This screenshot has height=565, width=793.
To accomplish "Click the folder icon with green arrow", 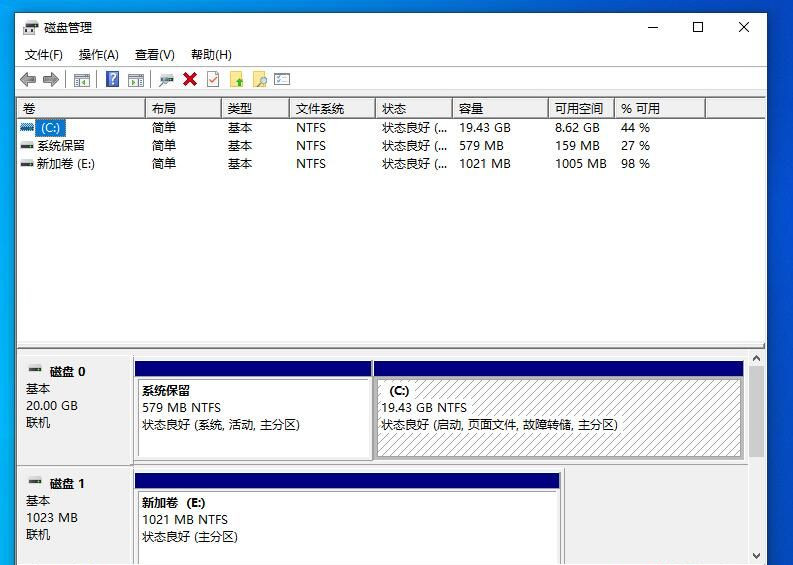I will point(237,80).
